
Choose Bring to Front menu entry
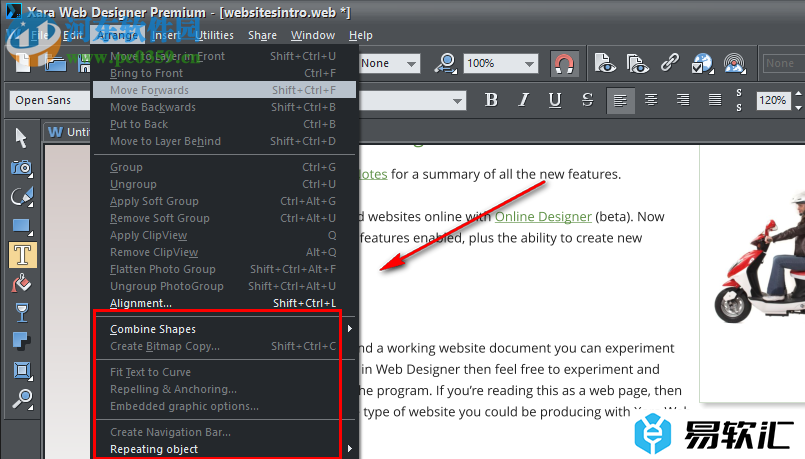pos(224,73)
